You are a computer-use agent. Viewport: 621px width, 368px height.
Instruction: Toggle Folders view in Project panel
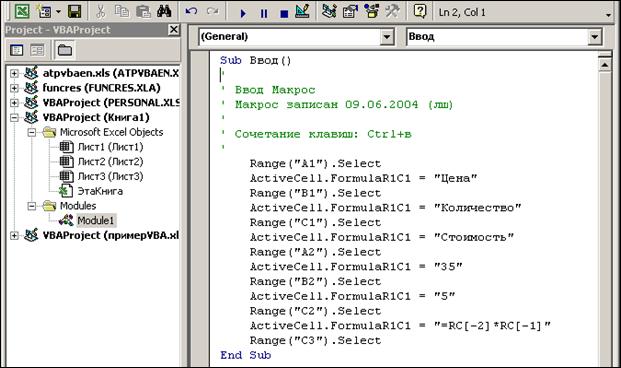point(65,50)
